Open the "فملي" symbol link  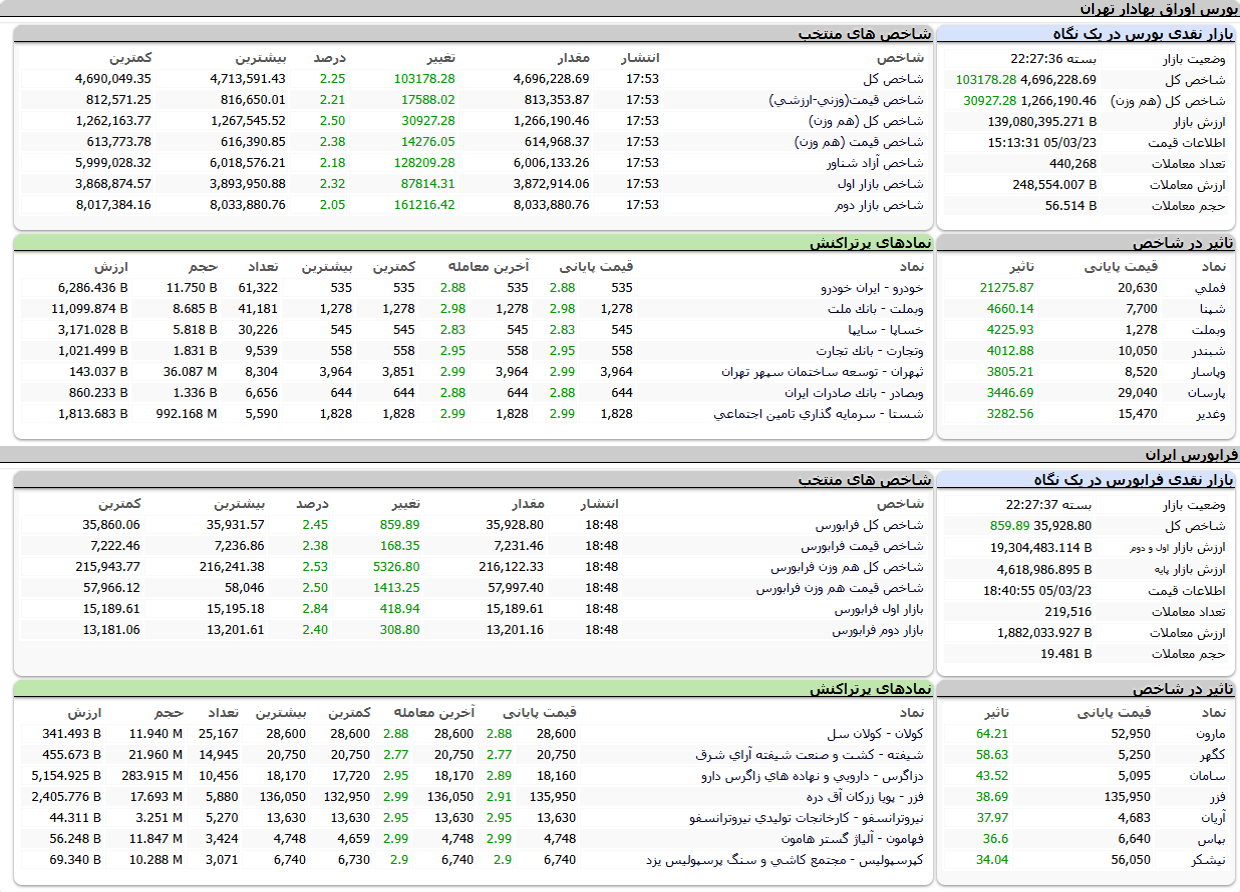click(1212, 288)
